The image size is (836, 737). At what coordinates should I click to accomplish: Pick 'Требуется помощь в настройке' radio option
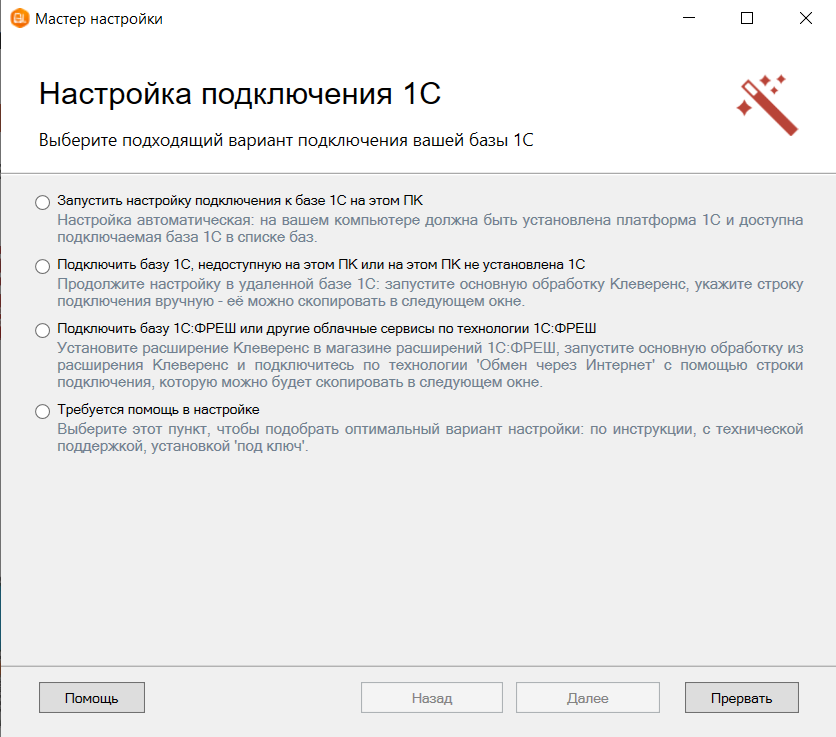pos(42,411)
